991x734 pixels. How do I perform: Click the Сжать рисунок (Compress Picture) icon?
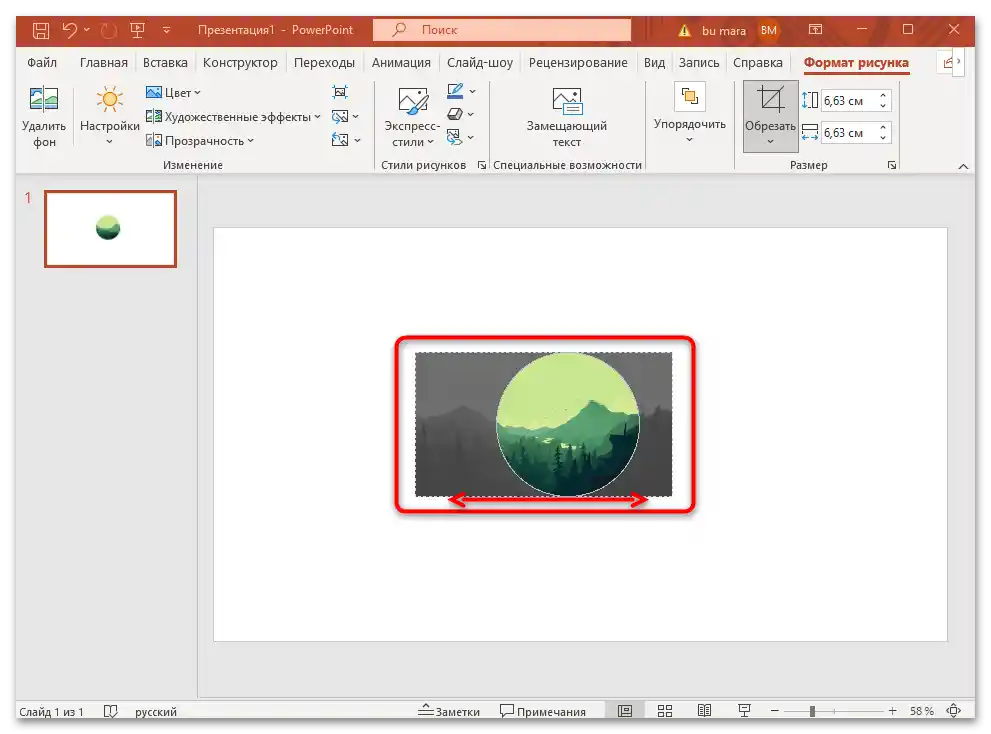pos(340,91)
